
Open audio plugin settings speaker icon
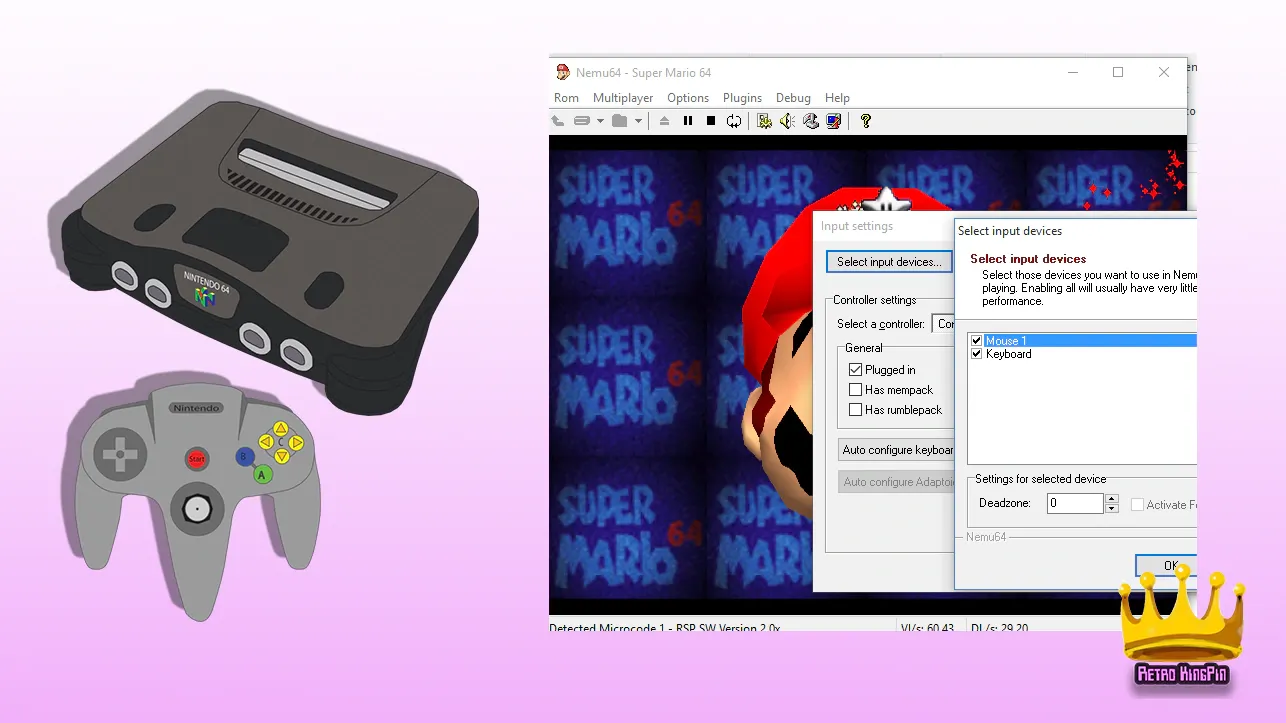click(788, 121)
